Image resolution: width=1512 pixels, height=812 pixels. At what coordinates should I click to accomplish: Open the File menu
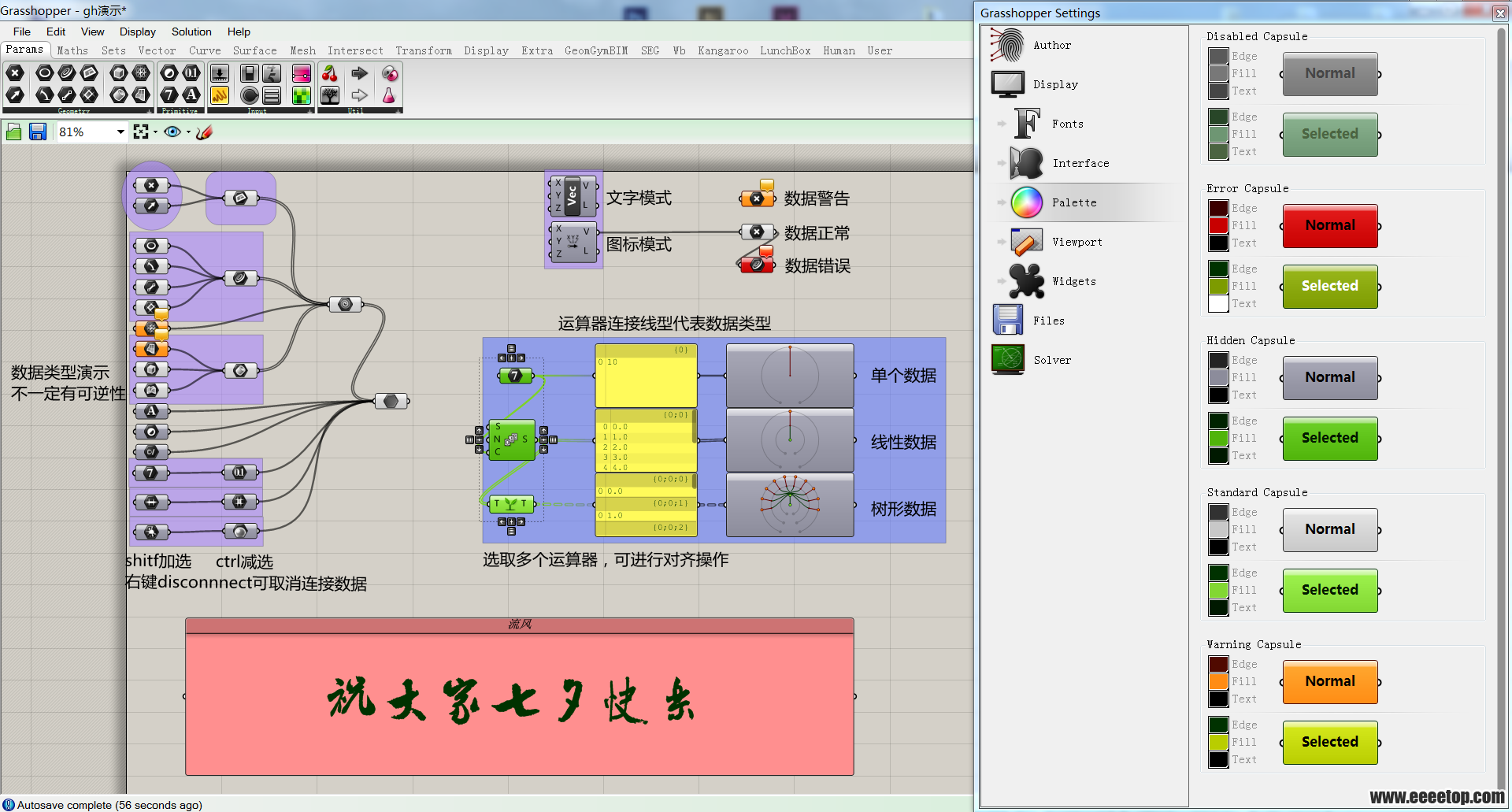pyautogui.click(x=22, y=32)
